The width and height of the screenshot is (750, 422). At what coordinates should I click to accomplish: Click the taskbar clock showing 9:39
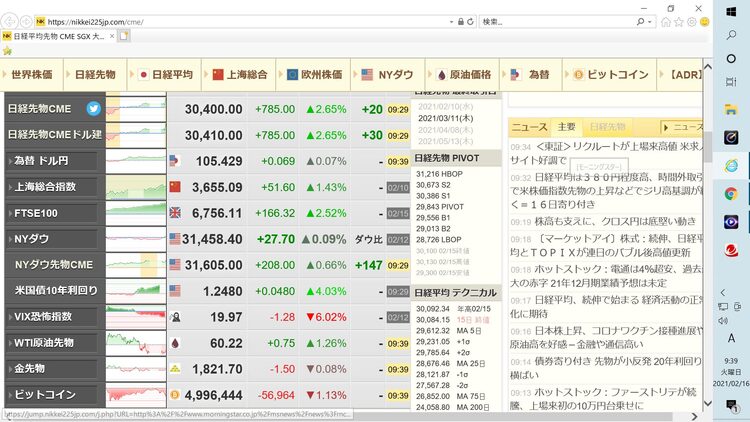pos(731,361)
